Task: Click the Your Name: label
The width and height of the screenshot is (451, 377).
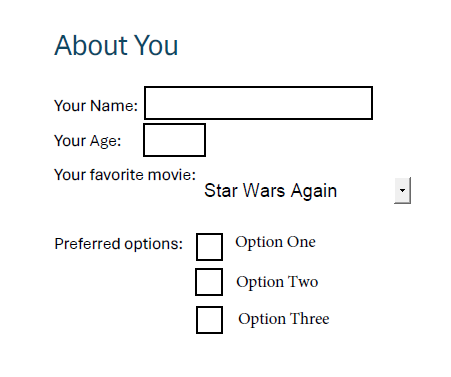Action: 96,106
